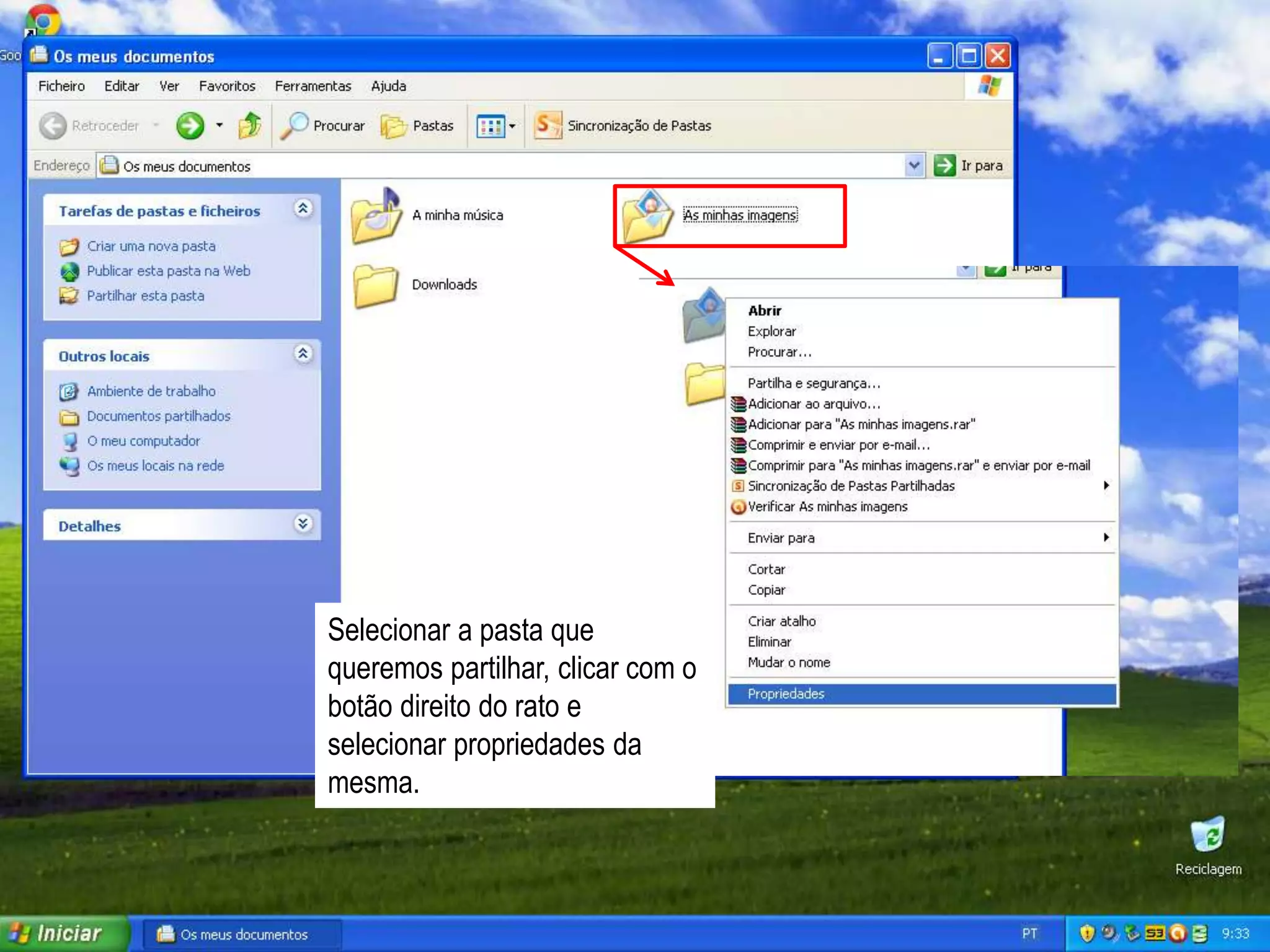
Task: Choose Copiar in context menu
Action: (x=921, y=590)
